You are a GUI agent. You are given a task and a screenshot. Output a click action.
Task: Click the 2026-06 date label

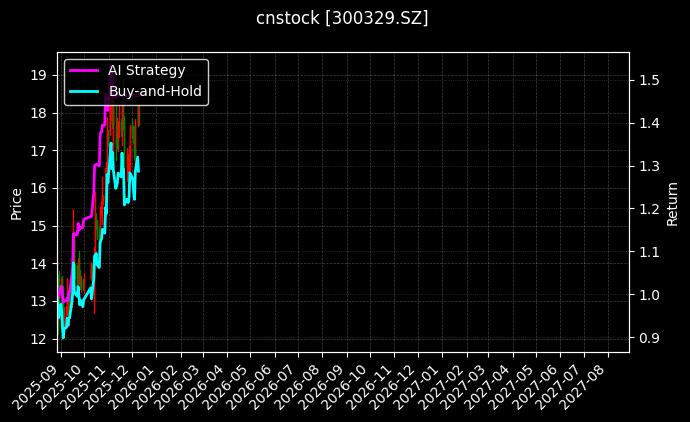250,387
